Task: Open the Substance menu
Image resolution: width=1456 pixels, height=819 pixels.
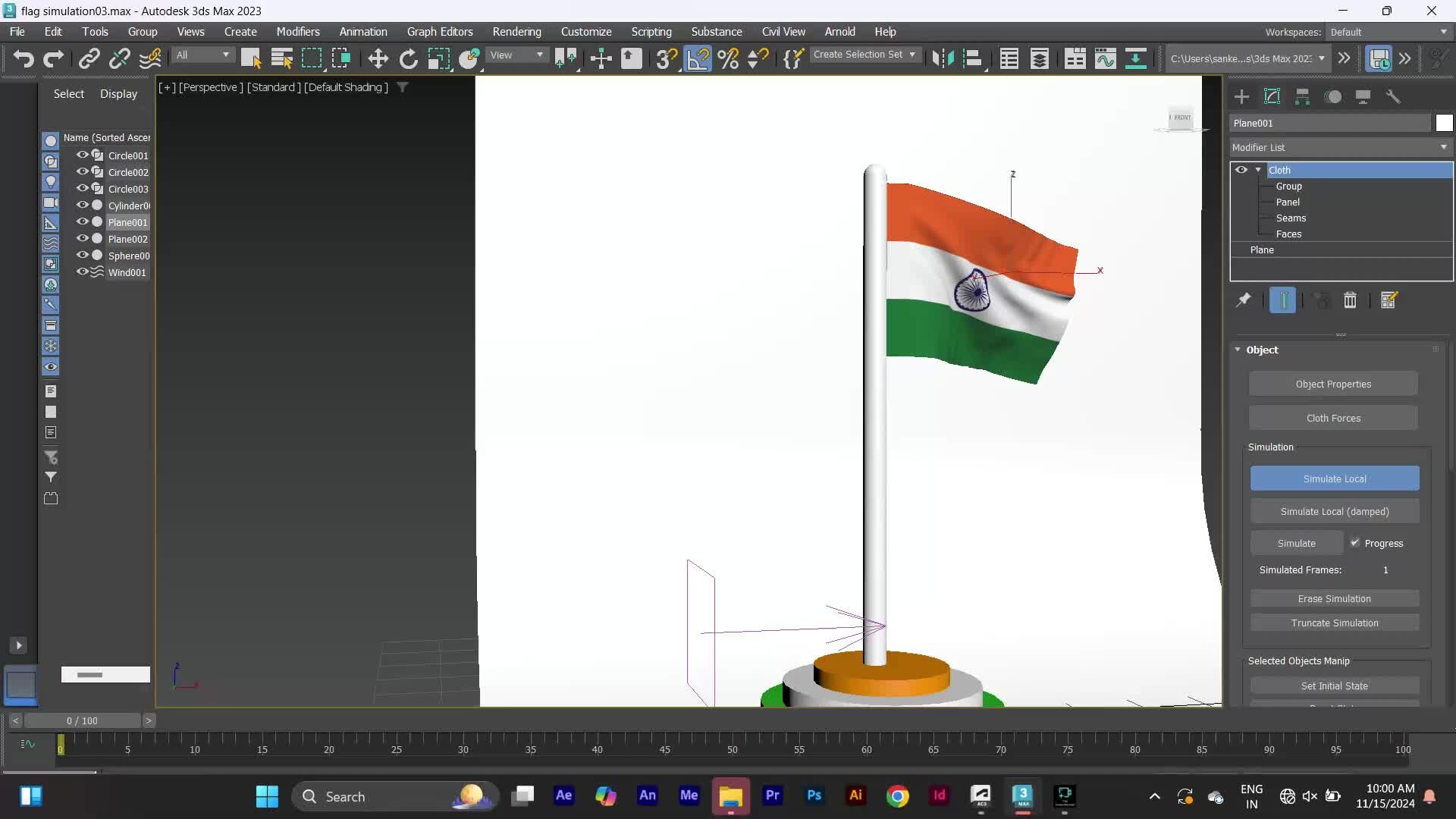Action: pyautogui.click(x=717, y=32)
